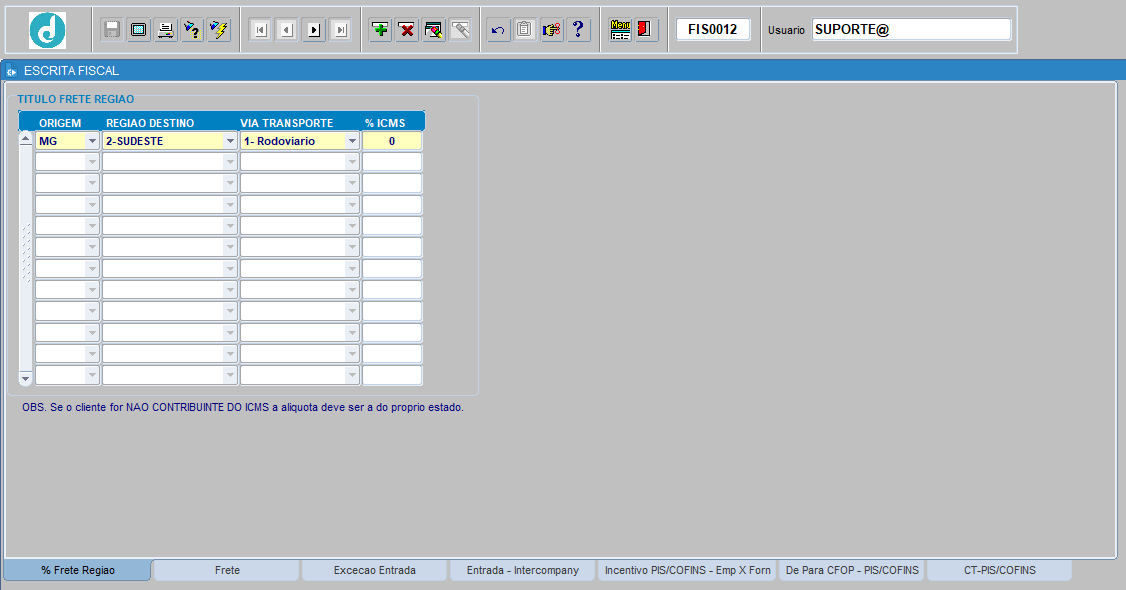Navigate to the next record
This screenshot has height=590, width=1126.
click(x=313, y=30)
